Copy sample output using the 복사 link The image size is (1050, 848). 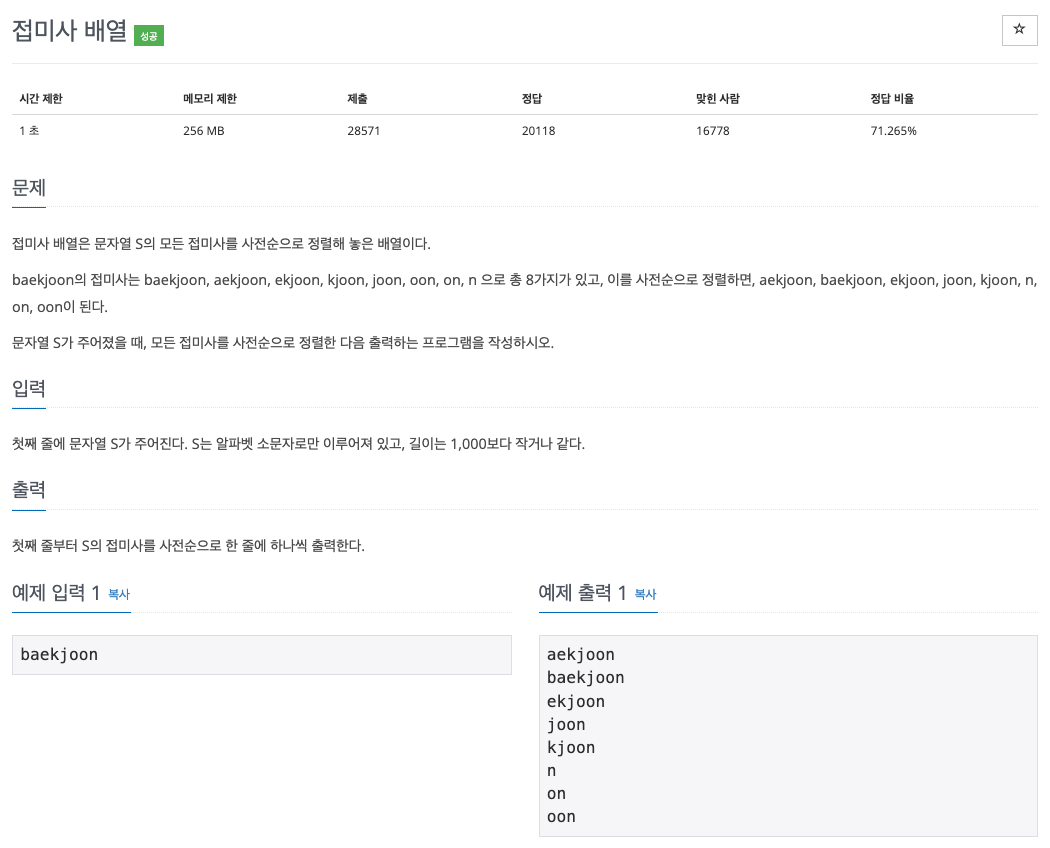645,593
